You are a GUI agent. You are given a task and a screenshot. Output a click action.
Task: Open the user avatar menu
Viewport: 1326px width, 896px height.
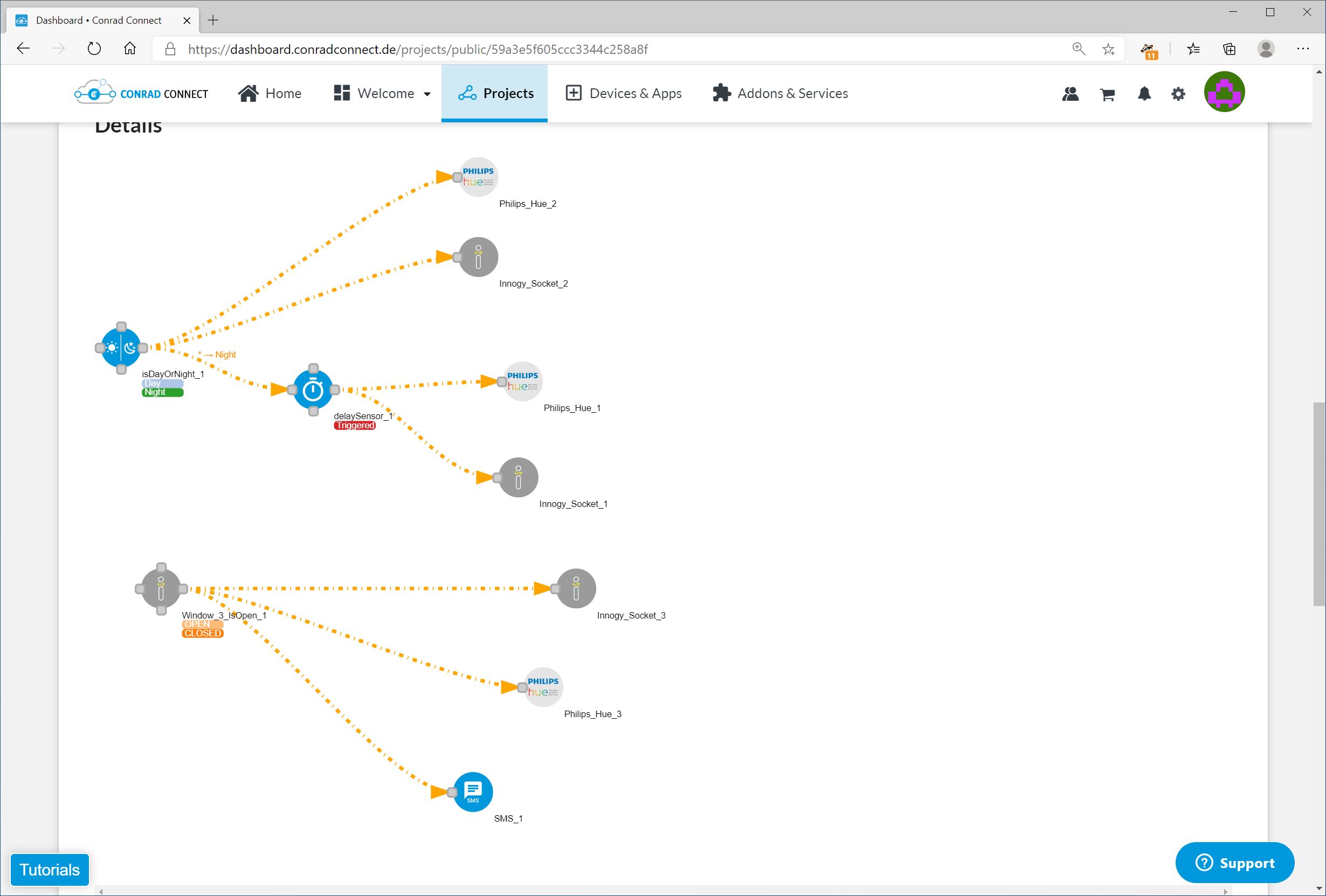point(1225,92)
